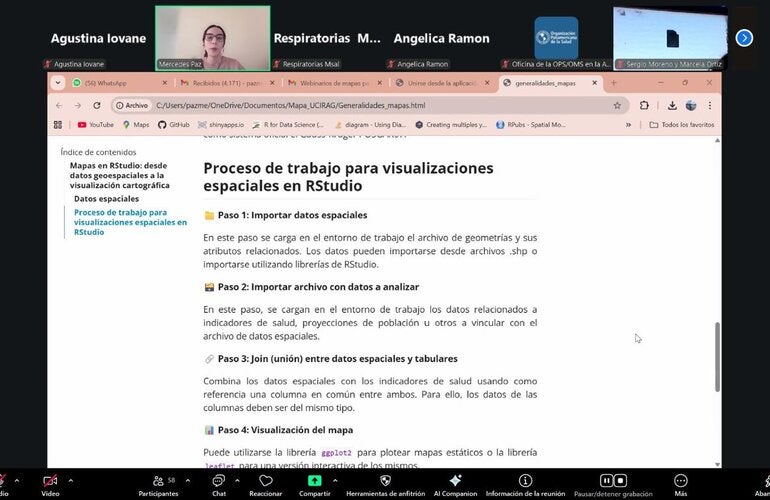This screenshot has height=500, width=770.
Task: Go back in the browser
Action: [59, 105]
